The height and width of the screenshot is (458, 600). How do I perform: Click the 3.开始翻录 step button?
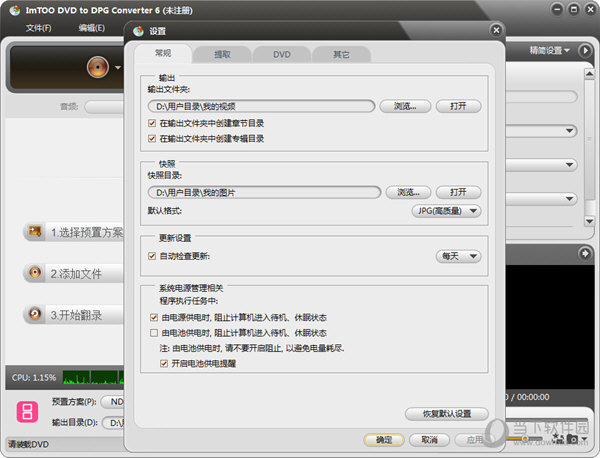74,315
